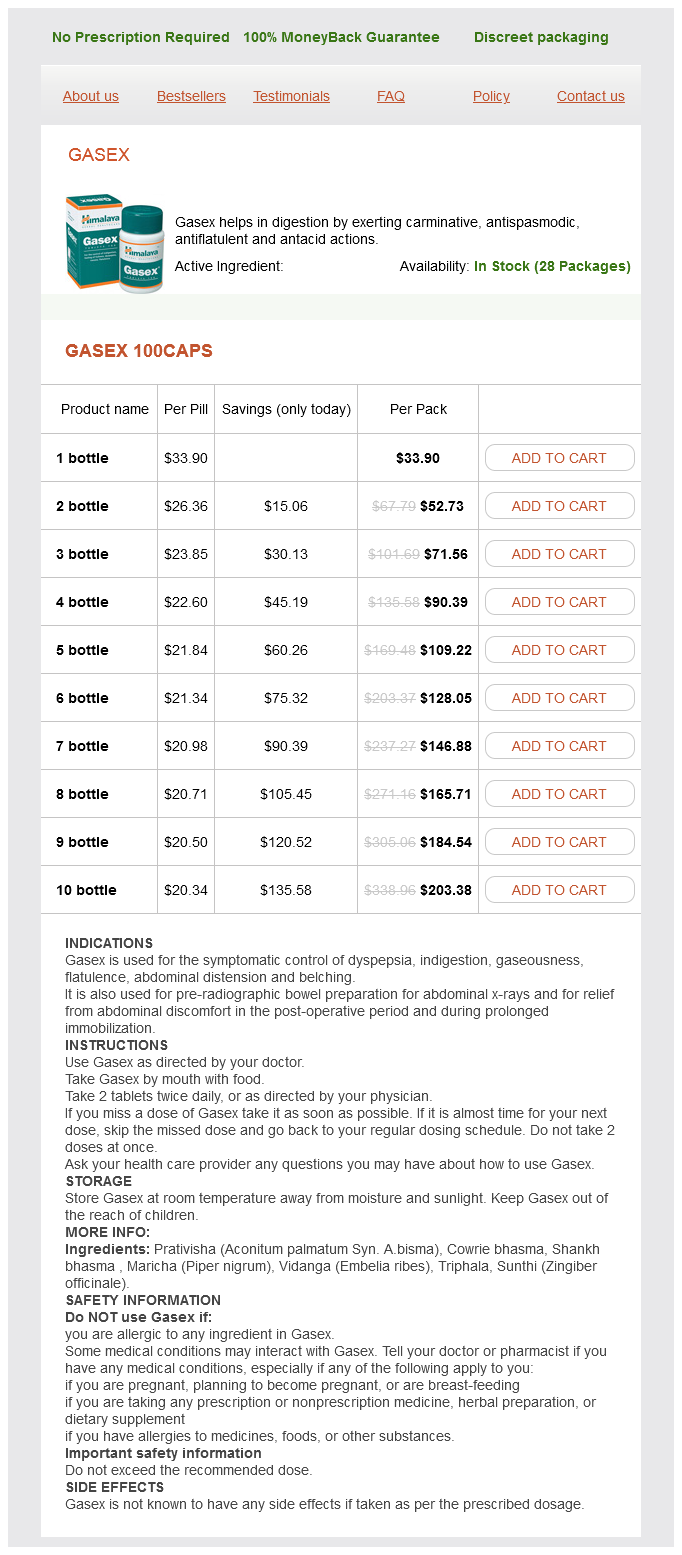The height and width of the screenshot is (1555, 682).
Task: Add 2 bottle pack to cart
Action: pos(559,506)
